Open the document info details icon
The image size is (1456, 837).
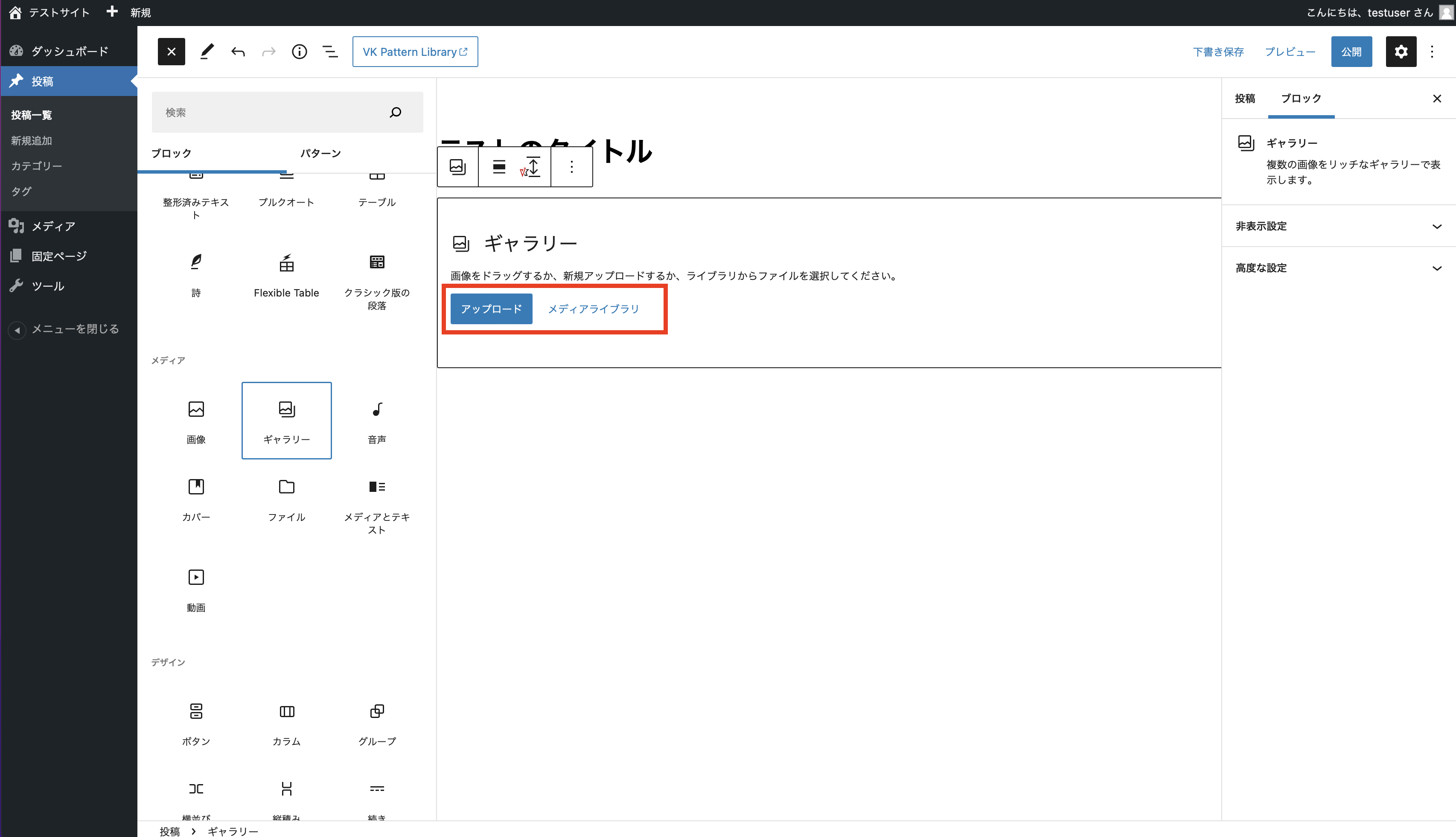click(x=299, y=52)
